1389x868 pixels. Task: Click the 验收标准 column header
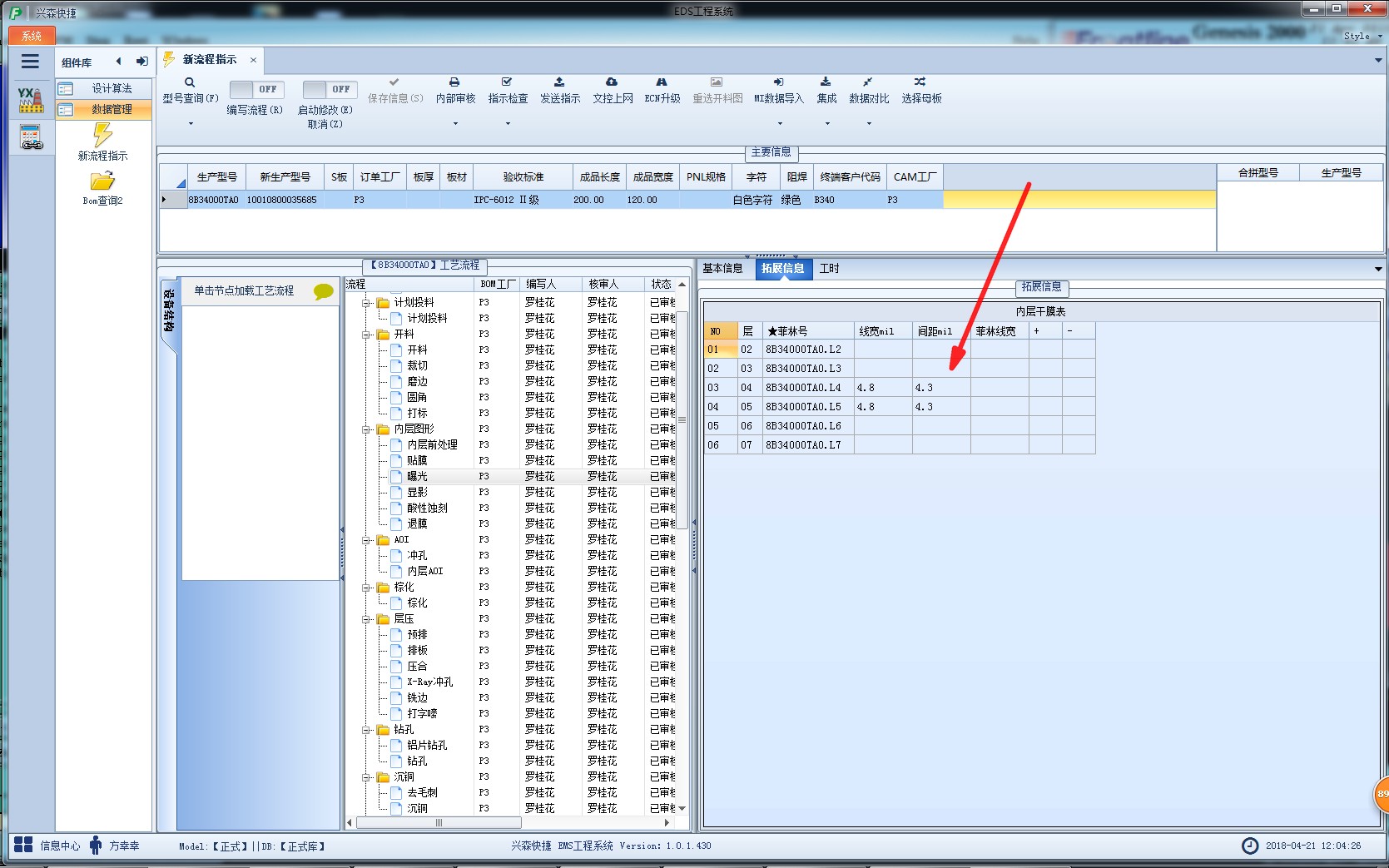523,177
